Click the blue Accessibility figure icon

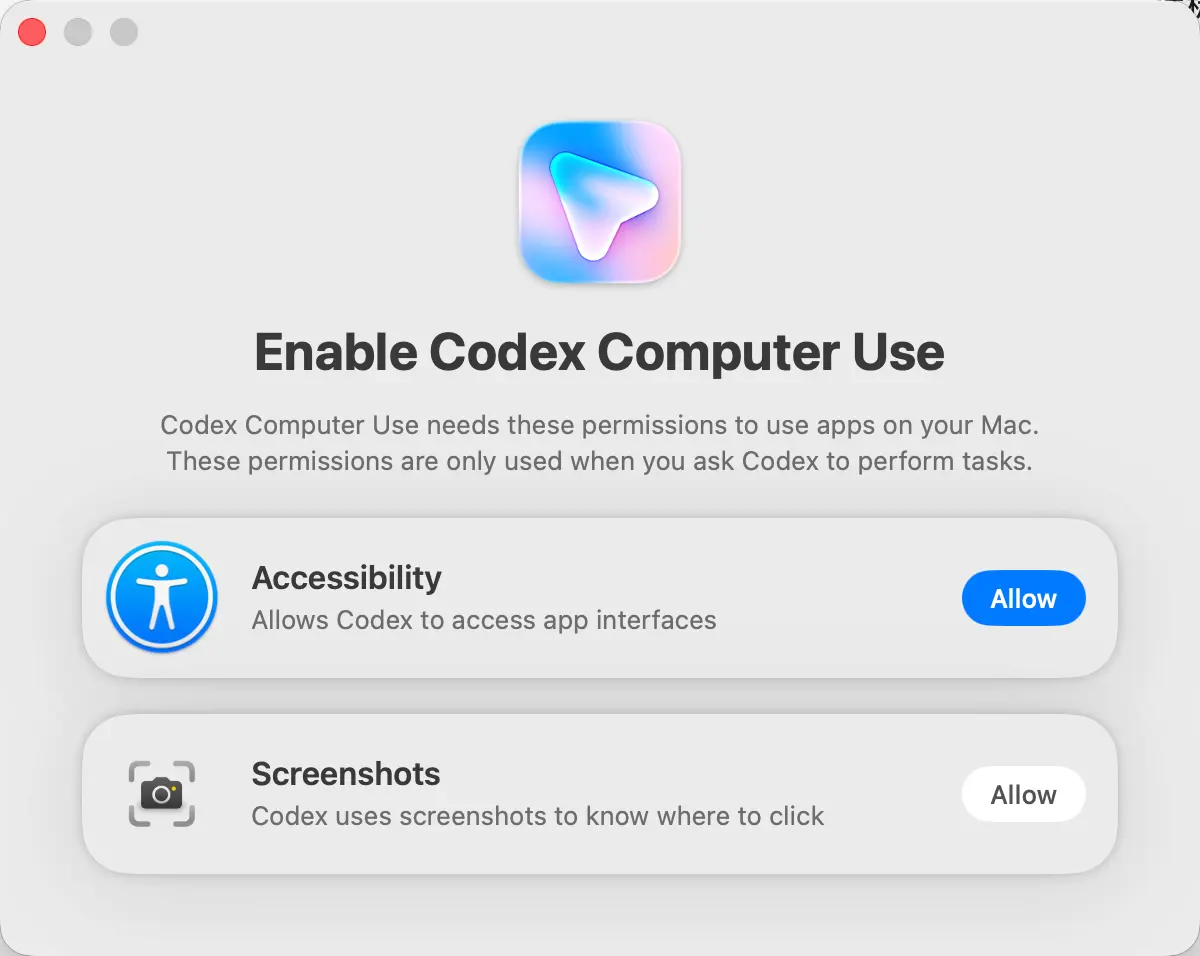(162, 597)
